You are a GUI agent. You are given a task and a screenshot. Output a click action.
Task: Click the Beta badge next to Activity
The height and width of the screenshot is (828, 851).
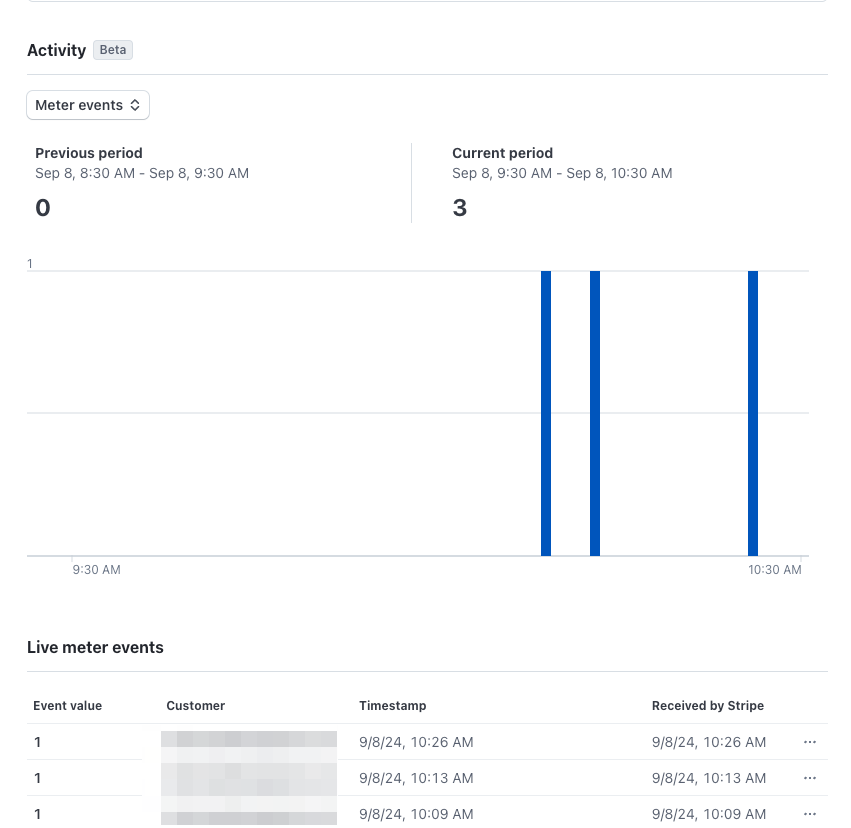(113, 50)
